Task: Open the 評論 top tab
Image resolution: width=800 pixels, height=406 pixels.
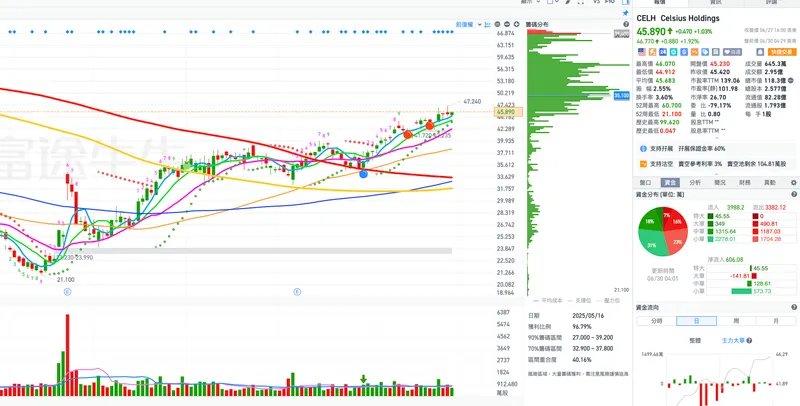Action: [x=772, y=3]
